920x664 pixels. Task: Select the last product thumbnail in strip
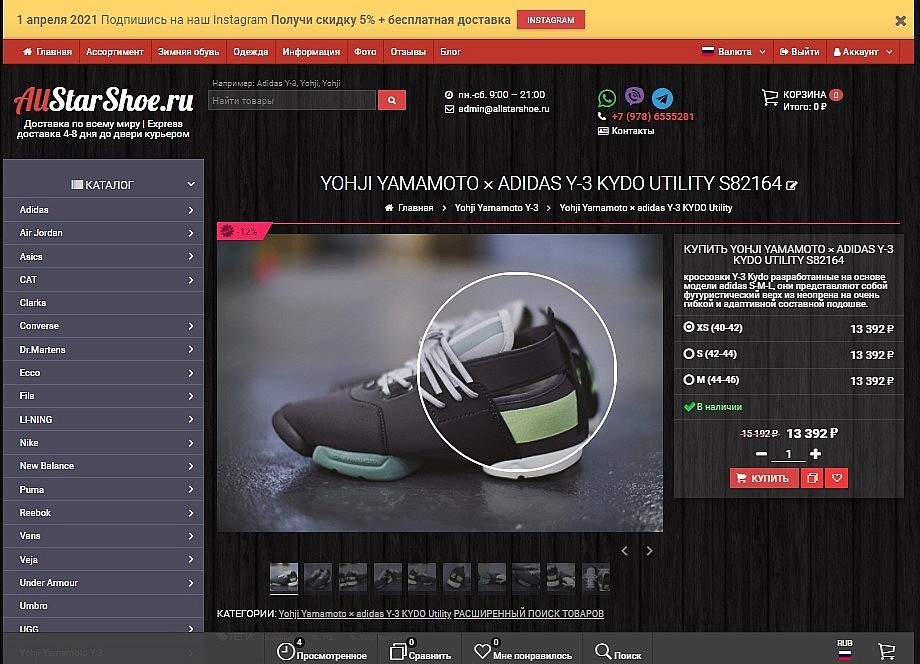(x=596, y=577)
